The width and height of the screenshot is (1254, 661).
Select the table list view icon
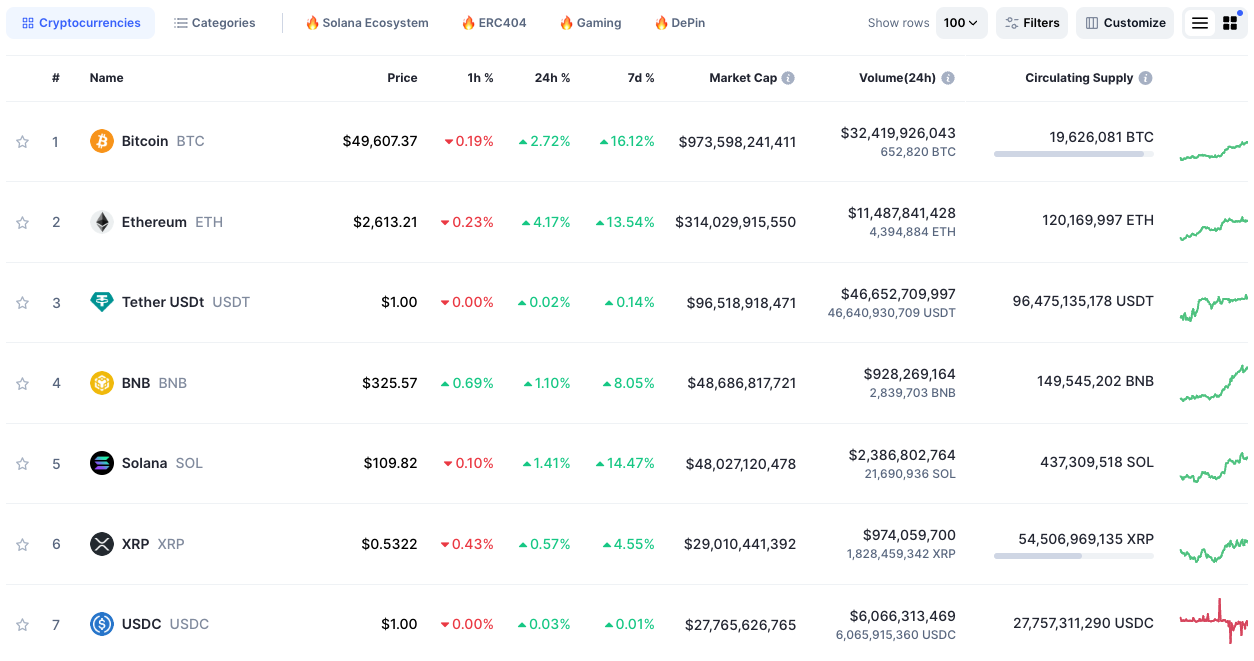point(1199,21)
